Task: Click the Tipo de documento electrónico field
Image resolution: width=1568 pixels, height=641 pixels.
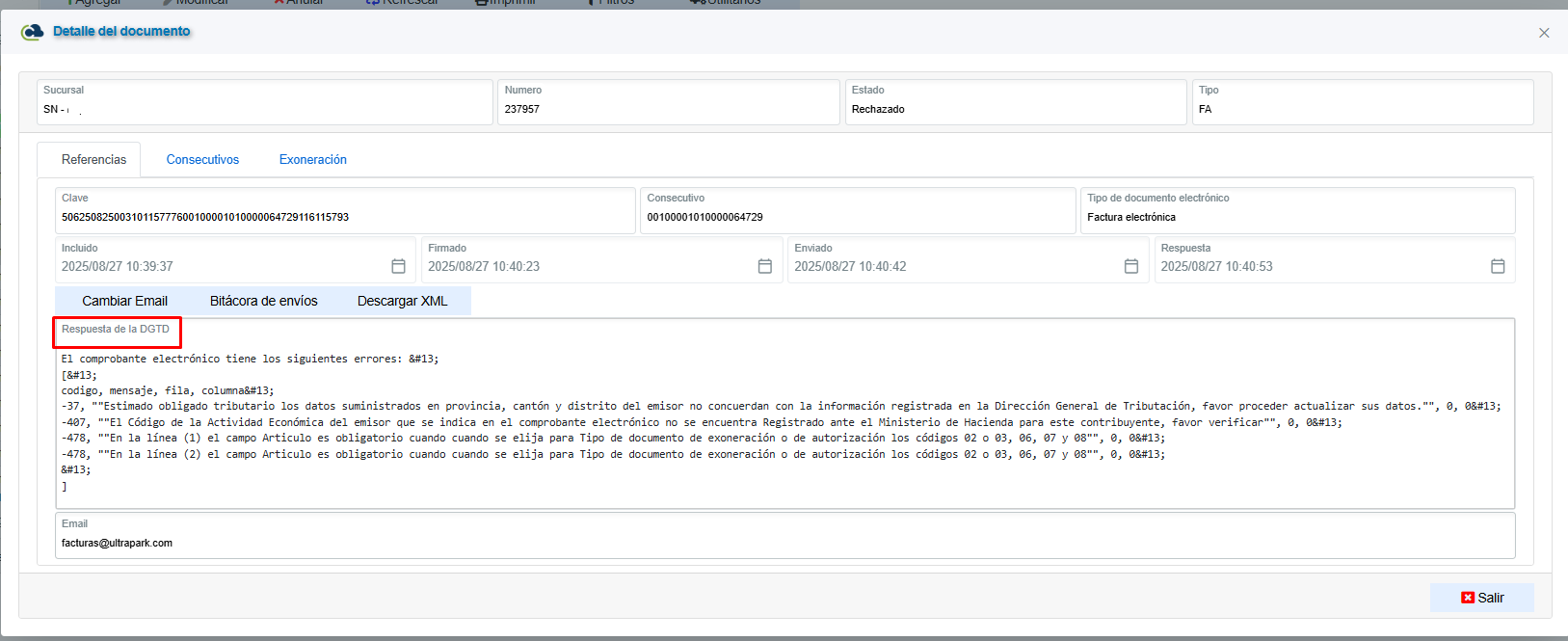Action: [x=1295, y=217]
